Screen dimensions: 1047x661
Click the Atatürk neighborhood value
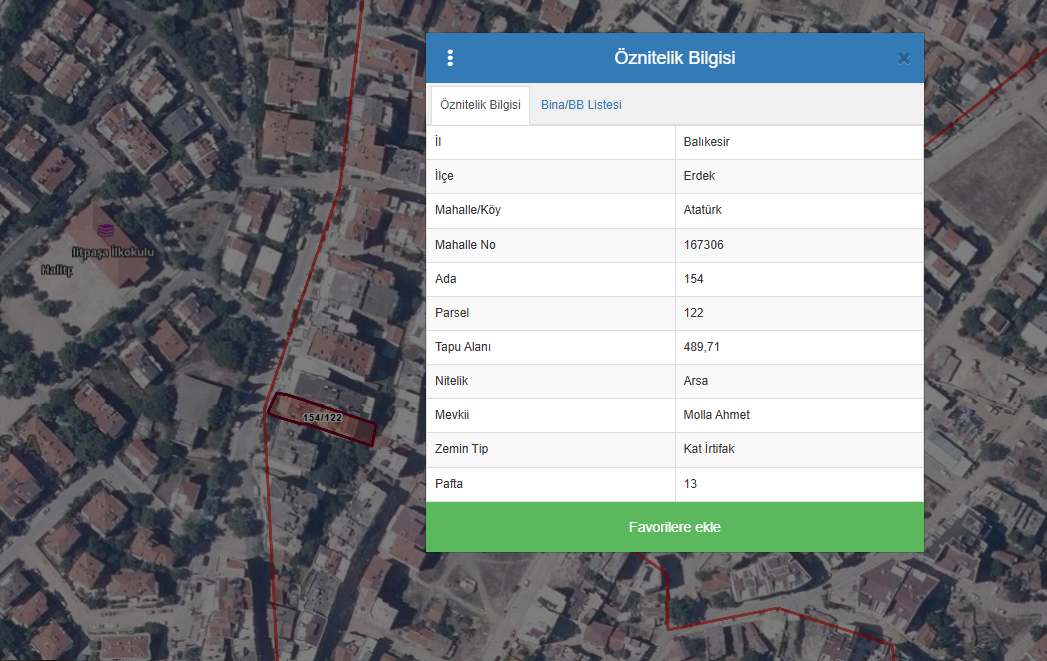pos(702,210)
